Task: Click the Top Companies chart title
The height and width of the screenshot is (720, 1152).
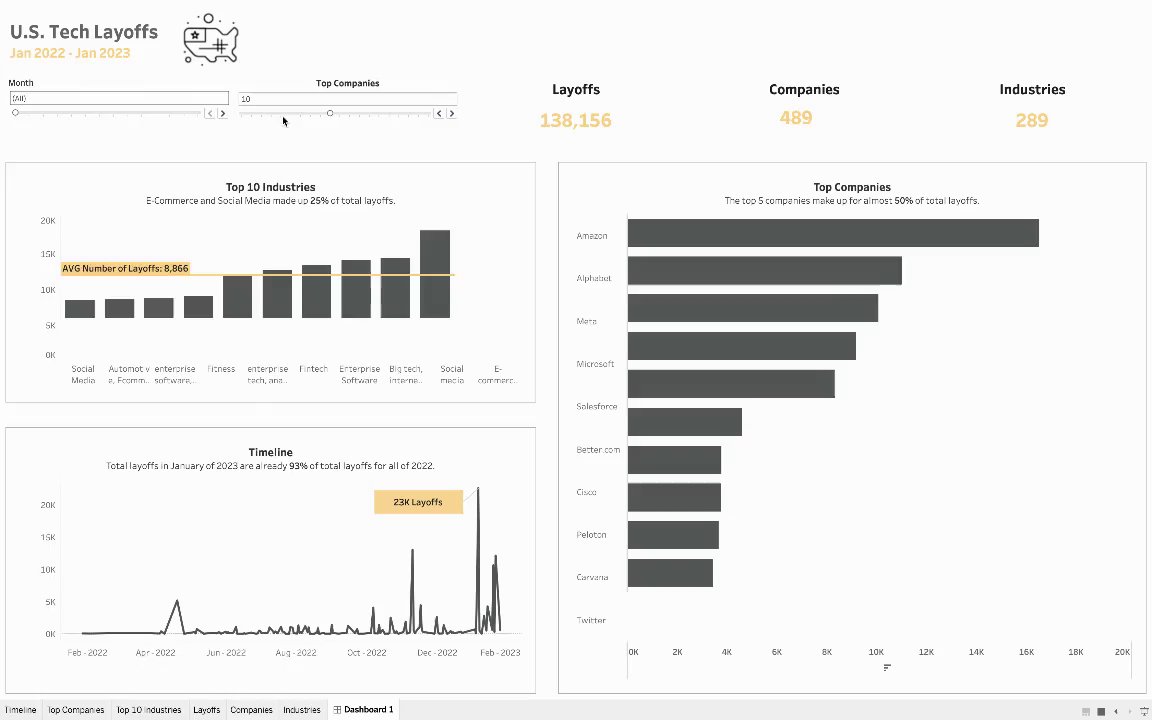Action: 852,187
